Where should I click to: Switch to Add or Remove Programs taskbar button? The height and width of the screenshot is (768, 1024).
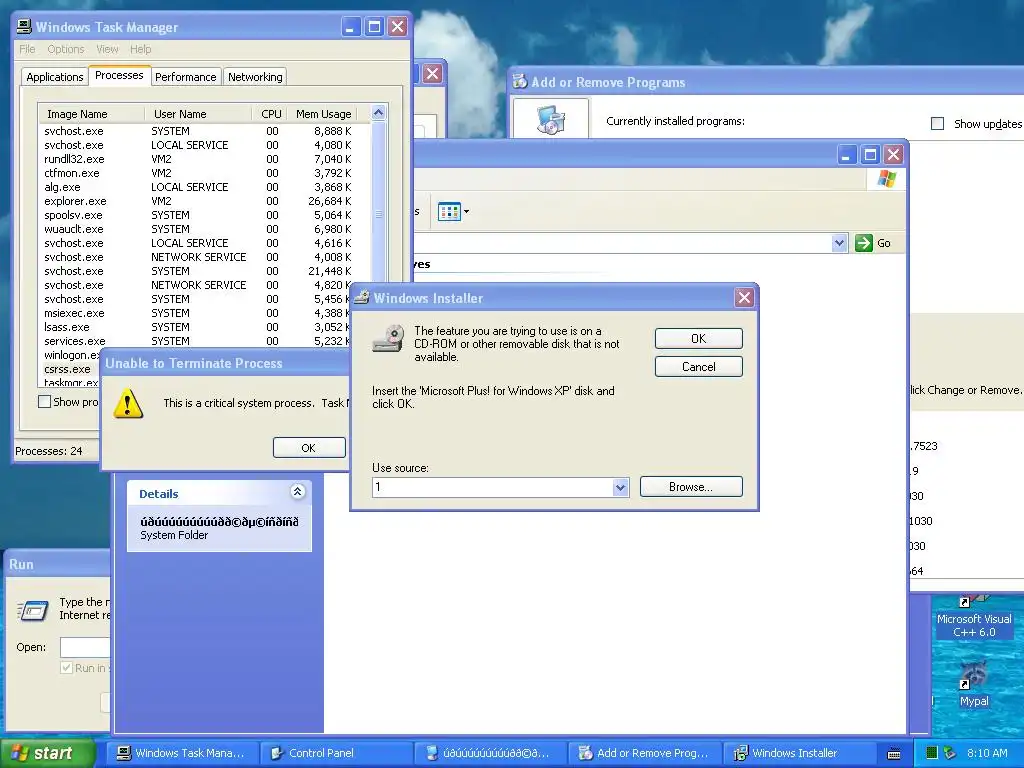(644, 753)
